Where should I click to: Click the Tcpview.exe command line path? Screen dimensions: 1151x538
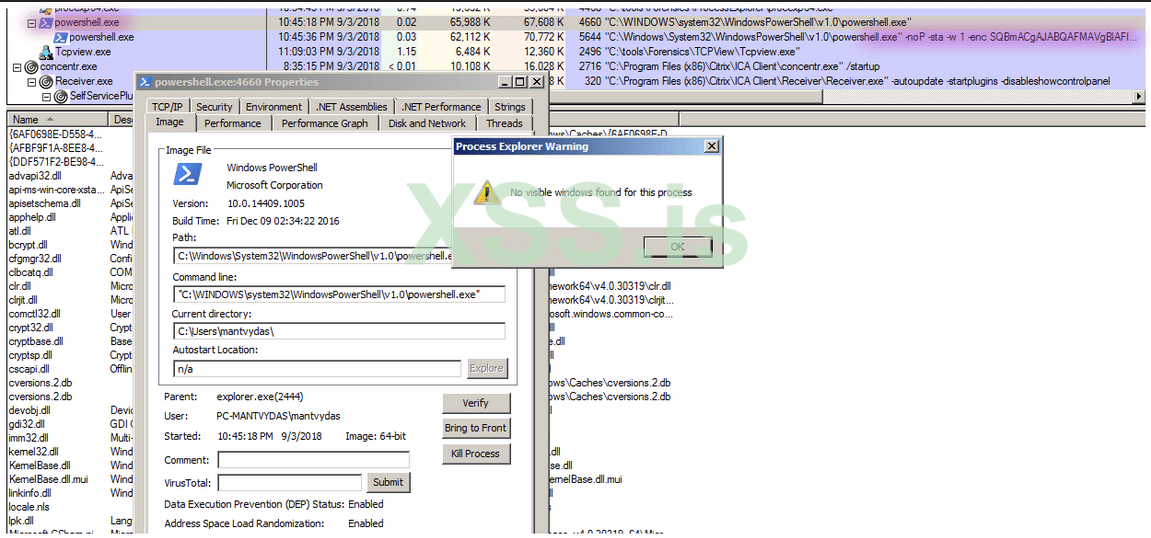pyautogui.click(x=701, y=51)
